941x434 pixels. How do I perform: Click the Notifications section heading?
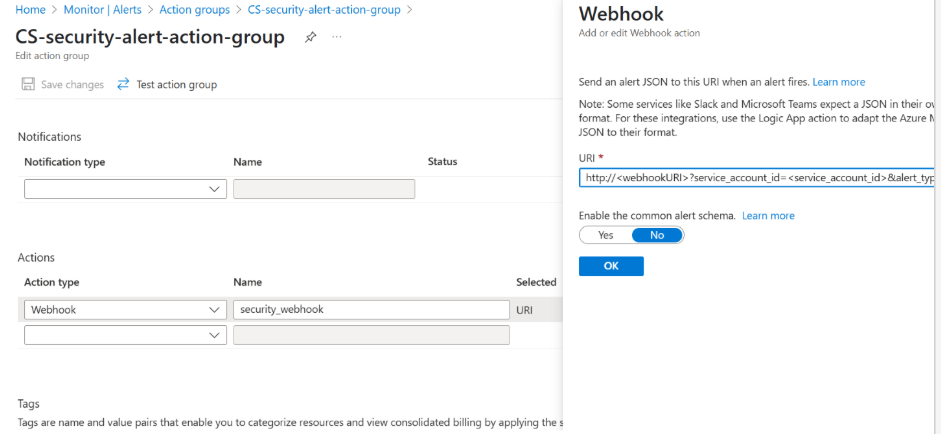[x=49, y=137]
